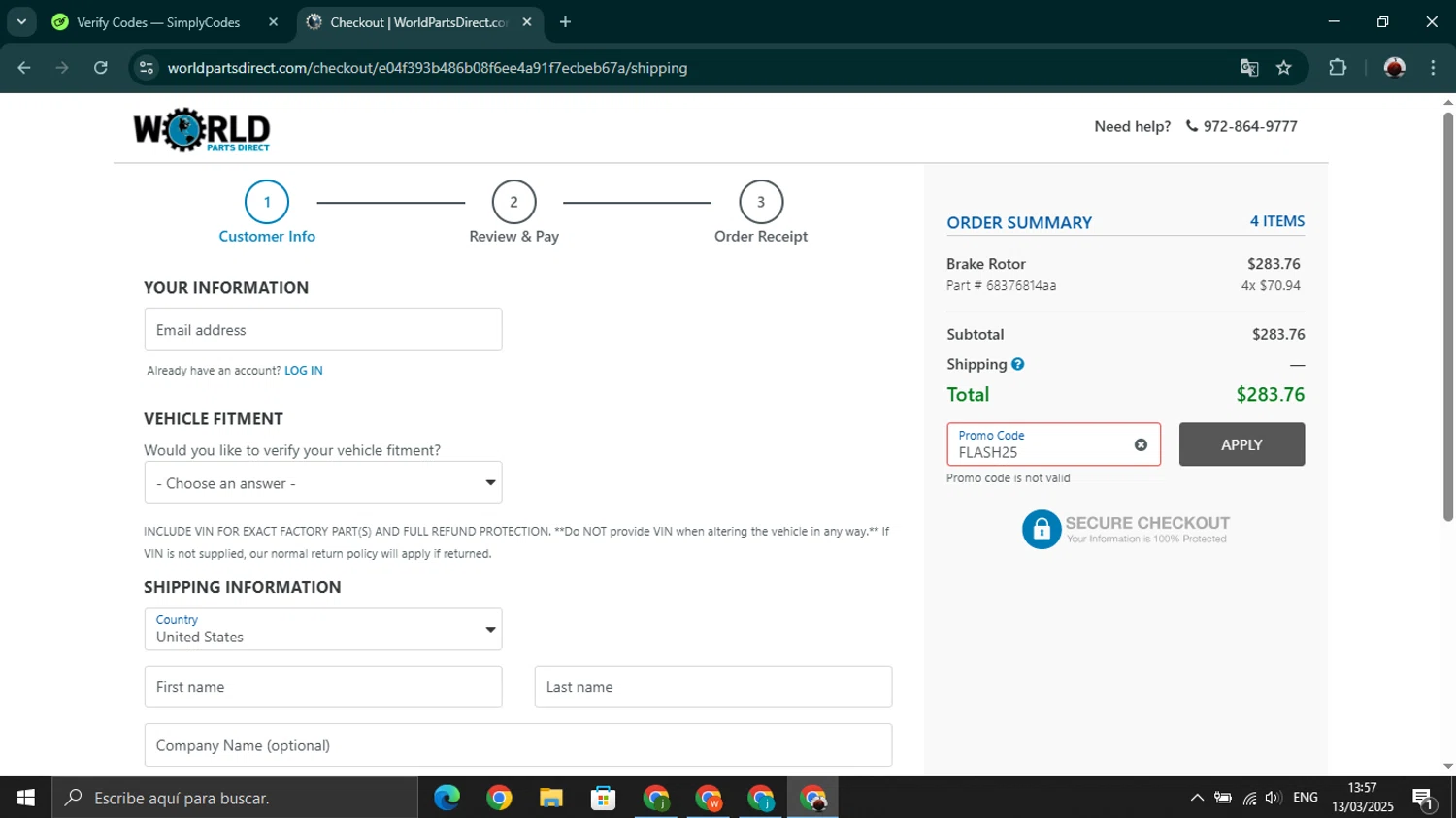Viewport: 1456px width, 818px height.
Task: Open the browser extensions puzzle icon
Action: [1338, 68]
